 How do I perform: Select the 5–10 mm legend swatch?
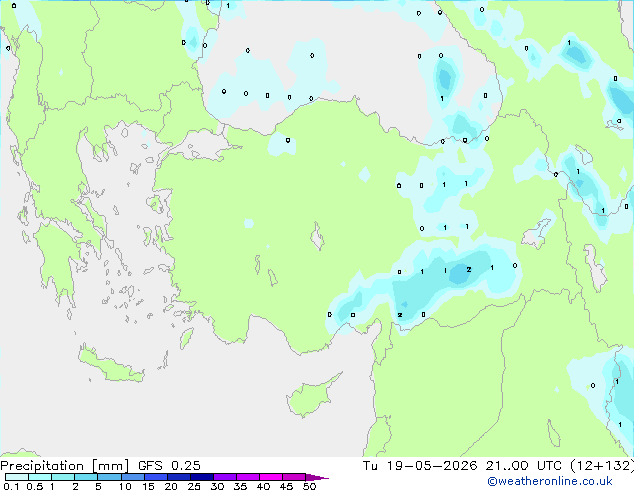109,477
